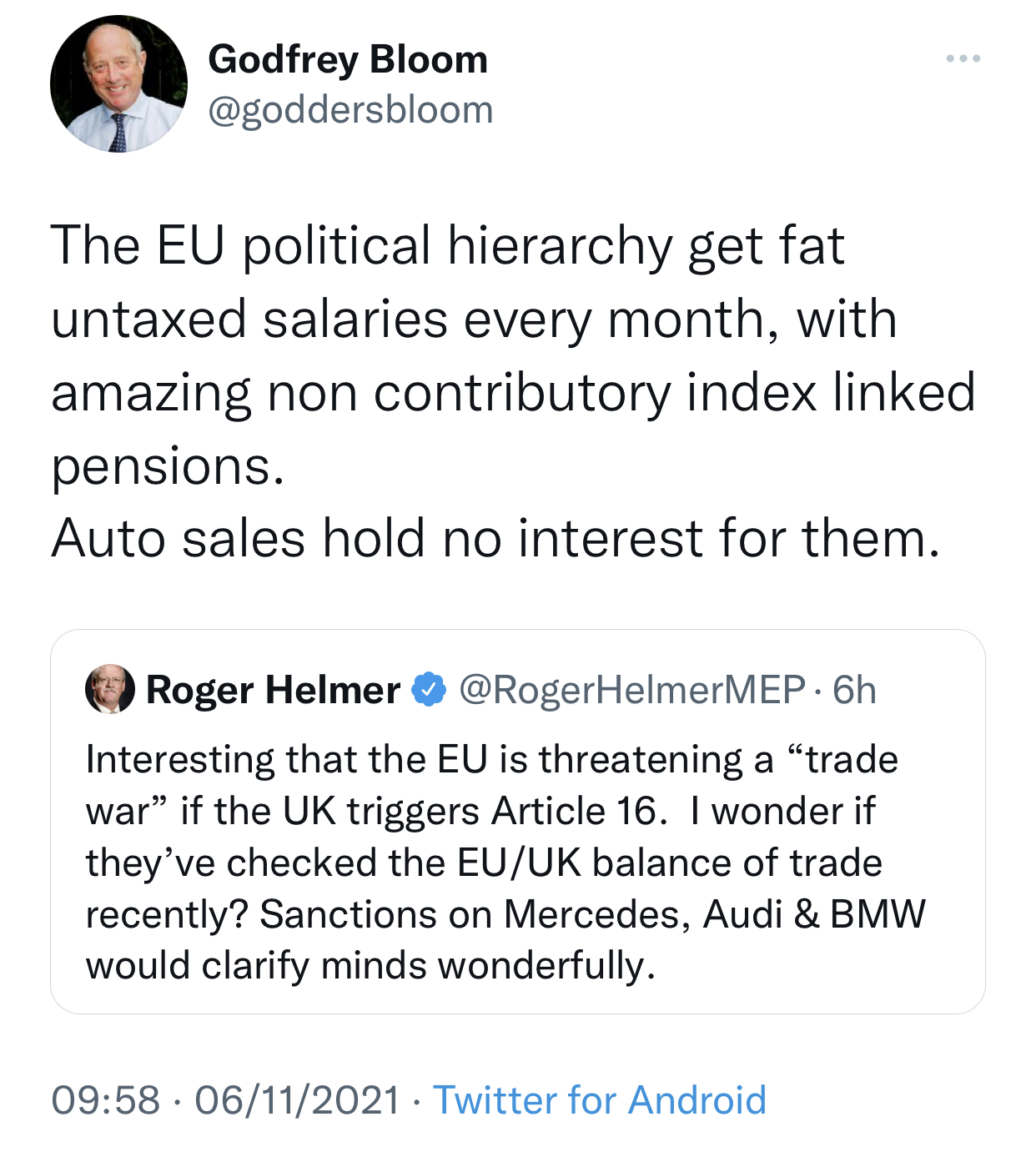Screen dimensions: 1036x1152
Task: Click "Article 16" in the quoted tweet
Action: click(x=578, y=811)
